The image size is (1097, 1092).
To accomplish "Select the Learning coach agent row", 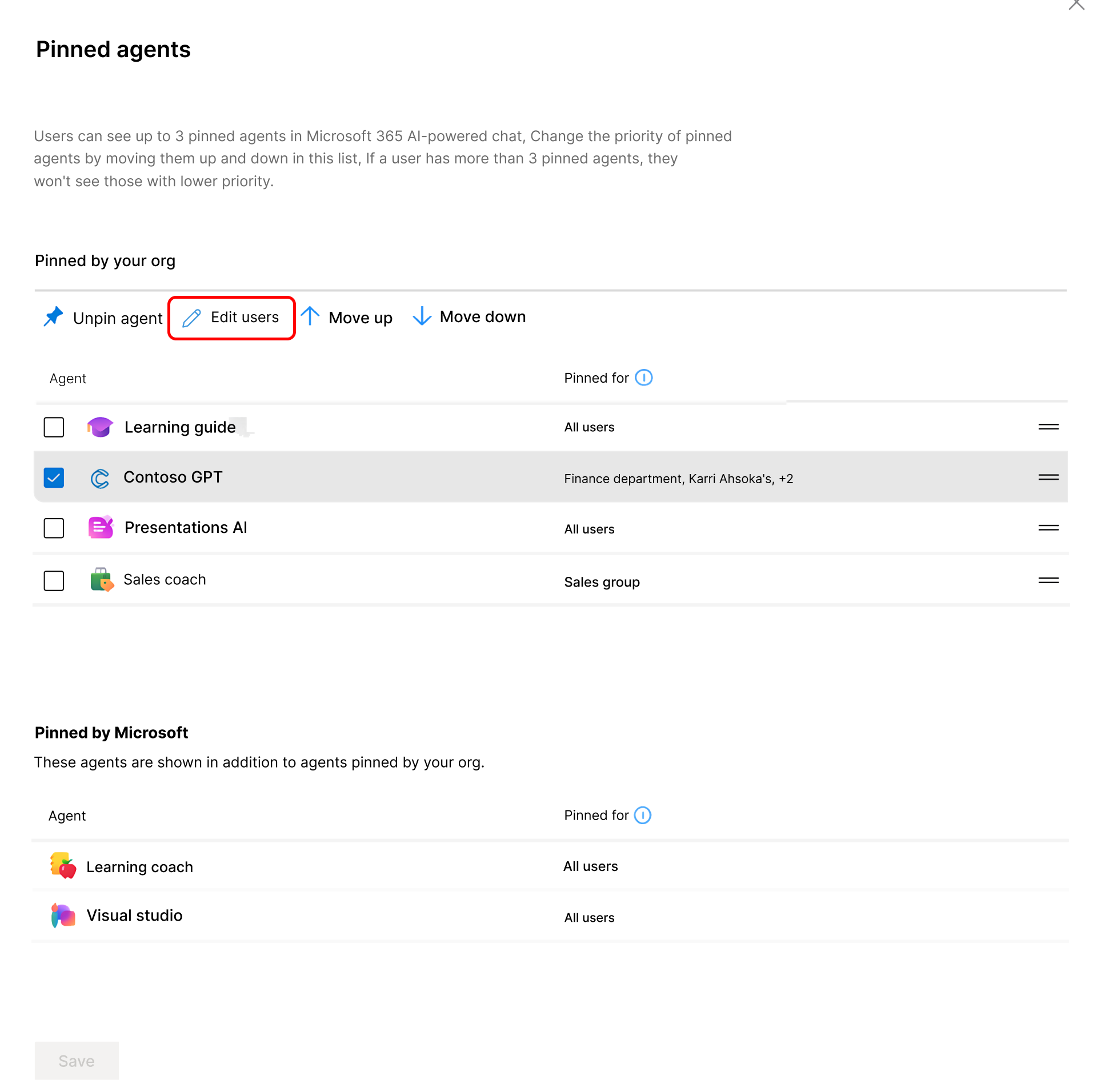I will pos(139,866).
